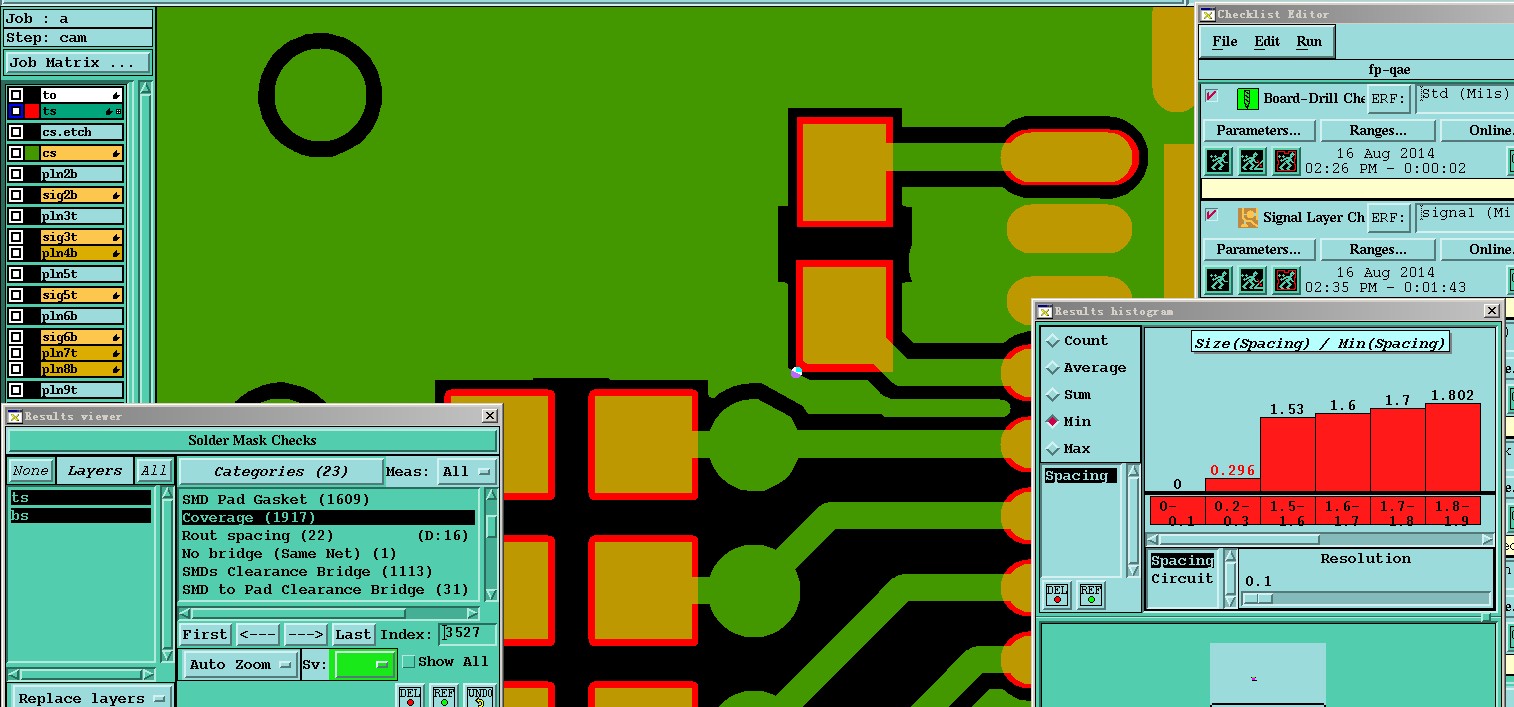Toggle Signal Layer Checks checkmark box

click(1212, 215)
